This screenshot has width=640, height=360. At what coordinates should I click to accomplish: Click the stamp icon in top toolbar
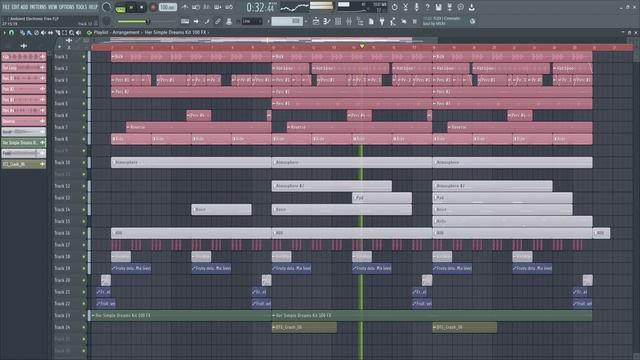click(x=229, y=21)
